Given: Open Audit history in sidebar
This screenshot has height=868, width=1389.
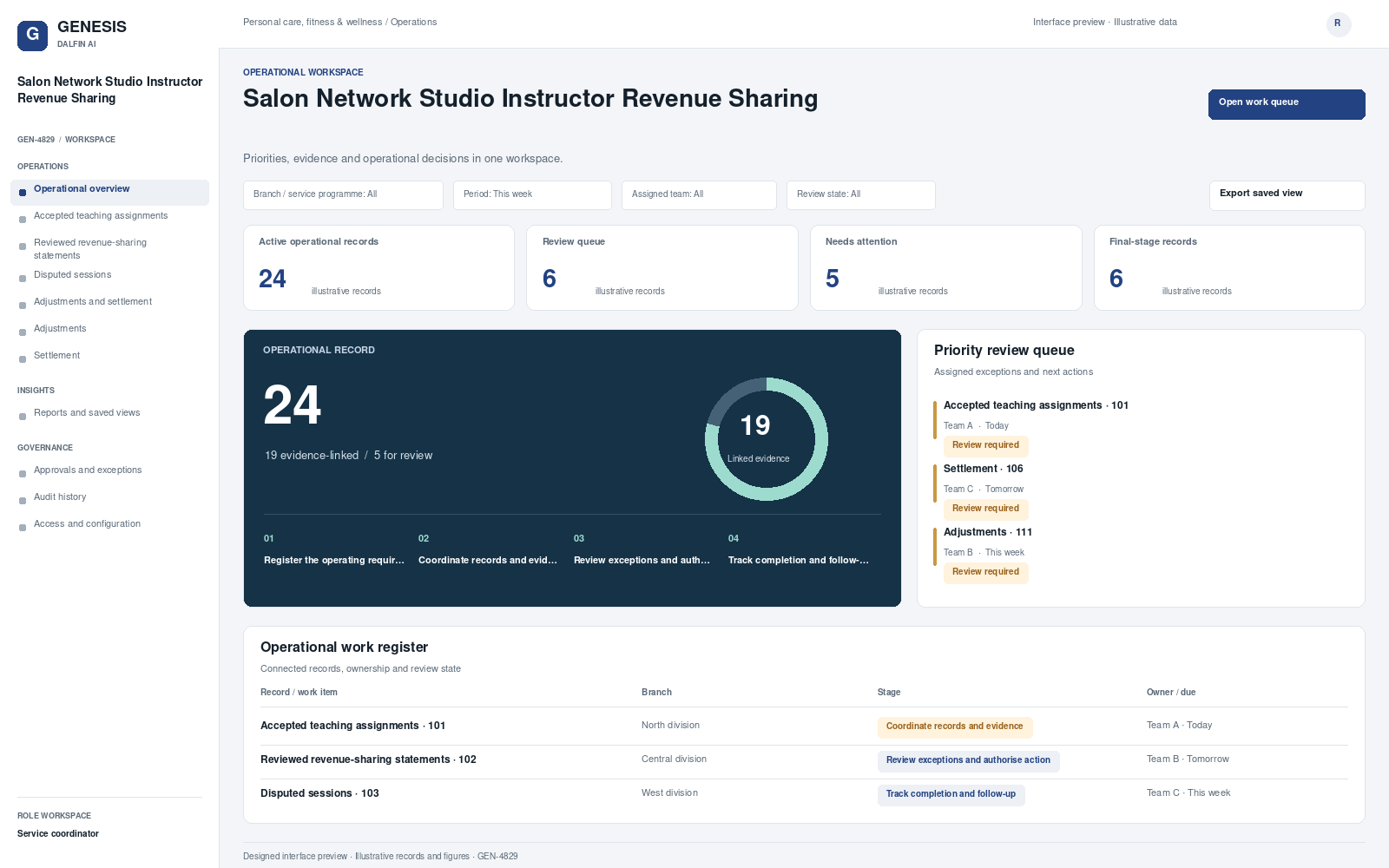Looking at the screenshot, I should tap(109, 497).
